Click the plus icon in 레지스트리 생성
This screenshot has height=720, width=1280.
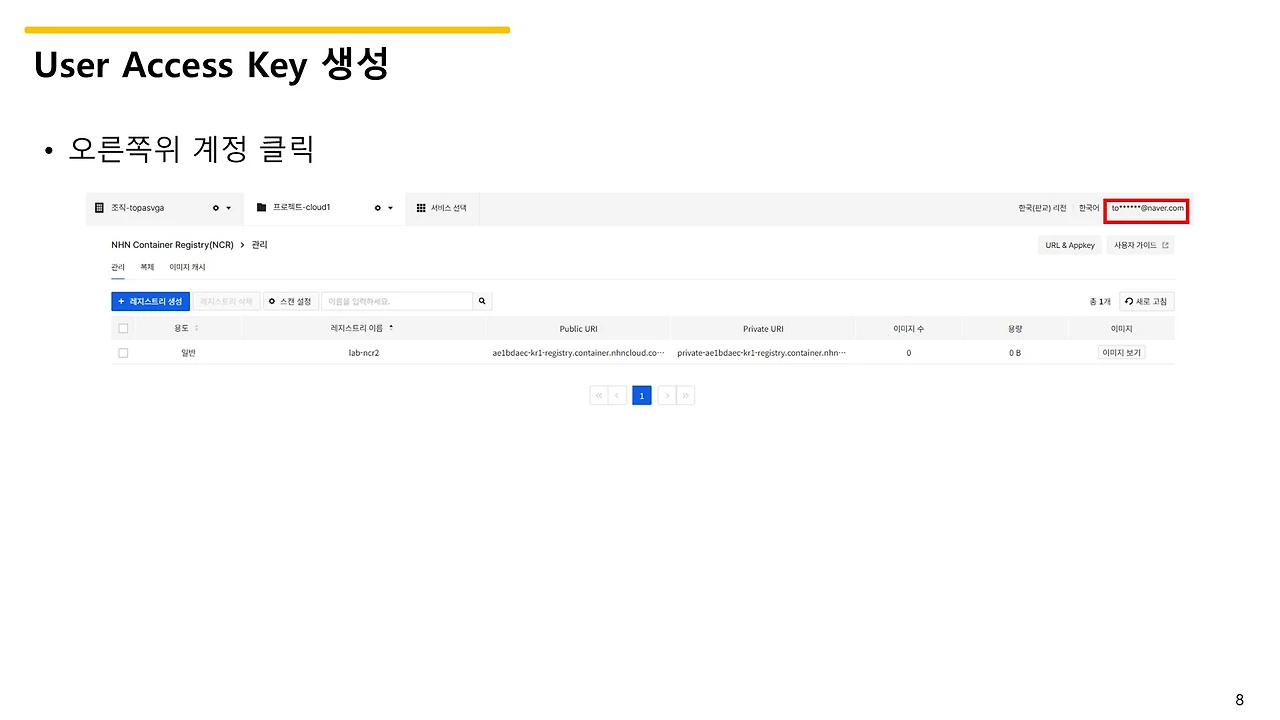[x=122, y=301]
